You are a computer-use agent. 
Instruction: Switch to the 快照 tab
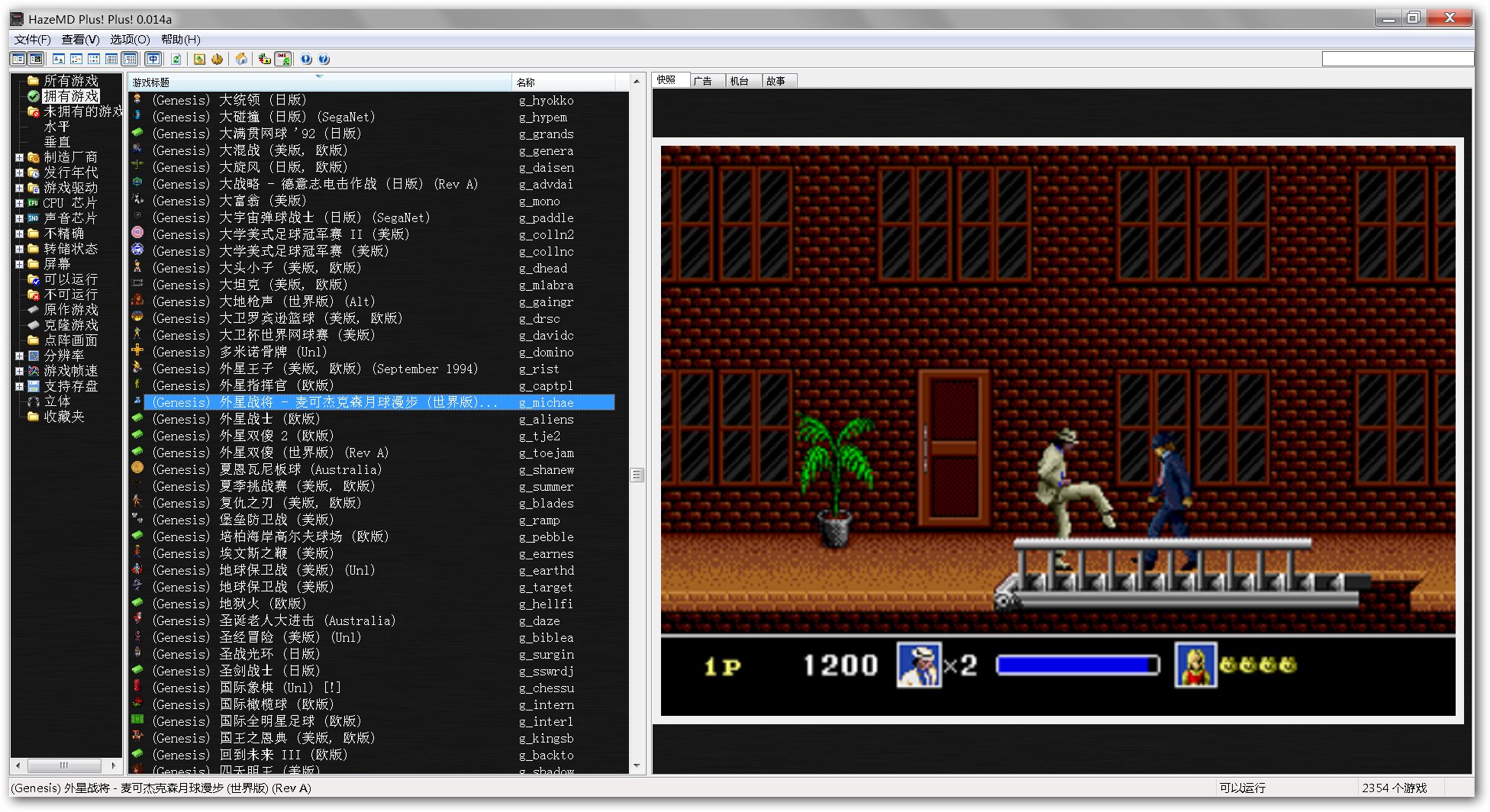click(672, 80)
